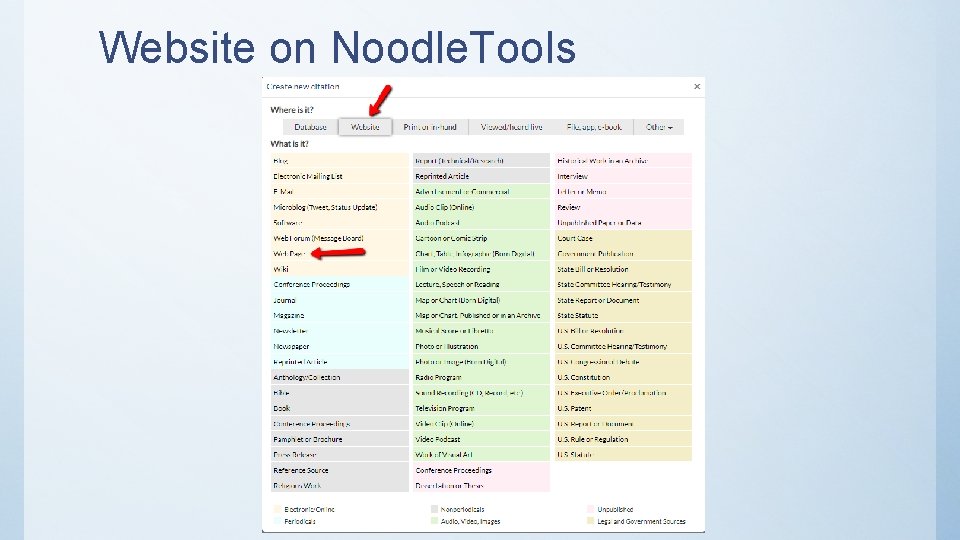This screenshot has width=960, height=540.
Task: Choose the Bible source type
Action: 340,393
